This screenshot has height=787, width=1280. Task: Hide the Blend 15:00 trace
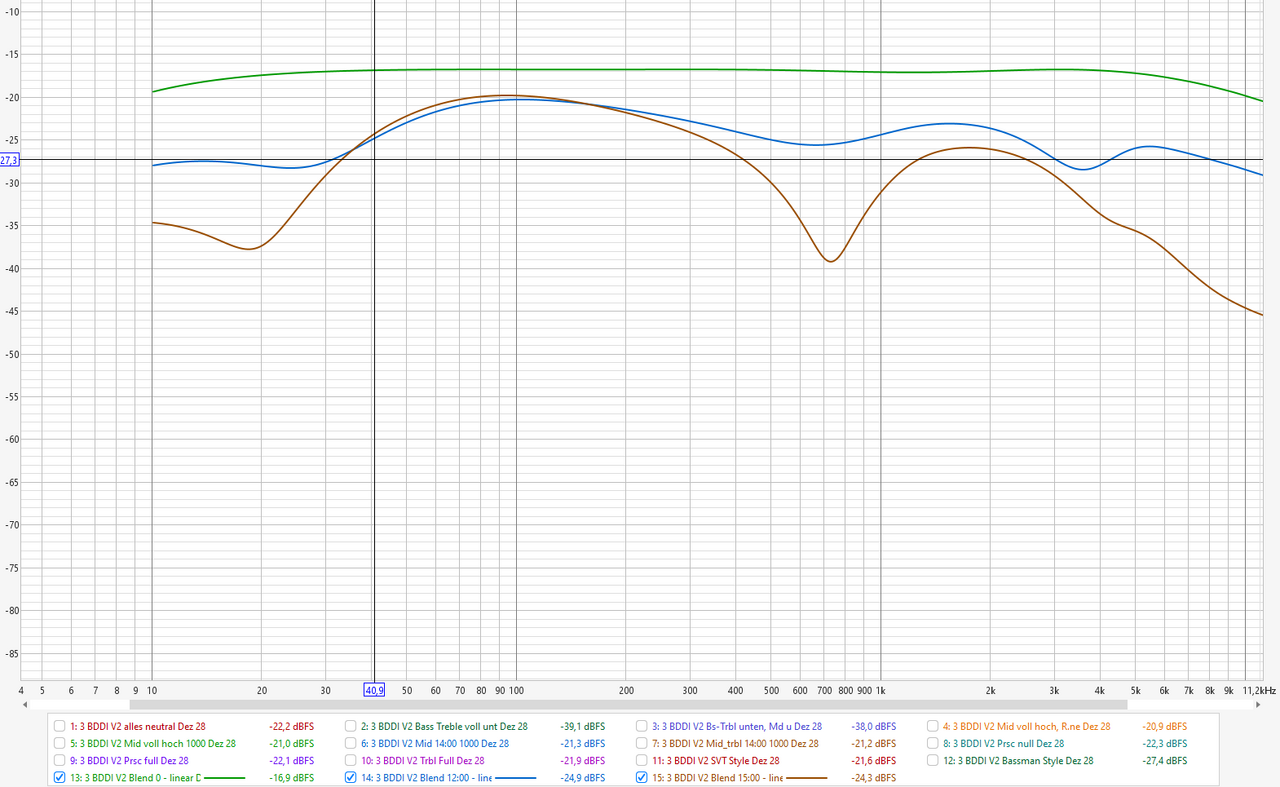coord(642,778)
